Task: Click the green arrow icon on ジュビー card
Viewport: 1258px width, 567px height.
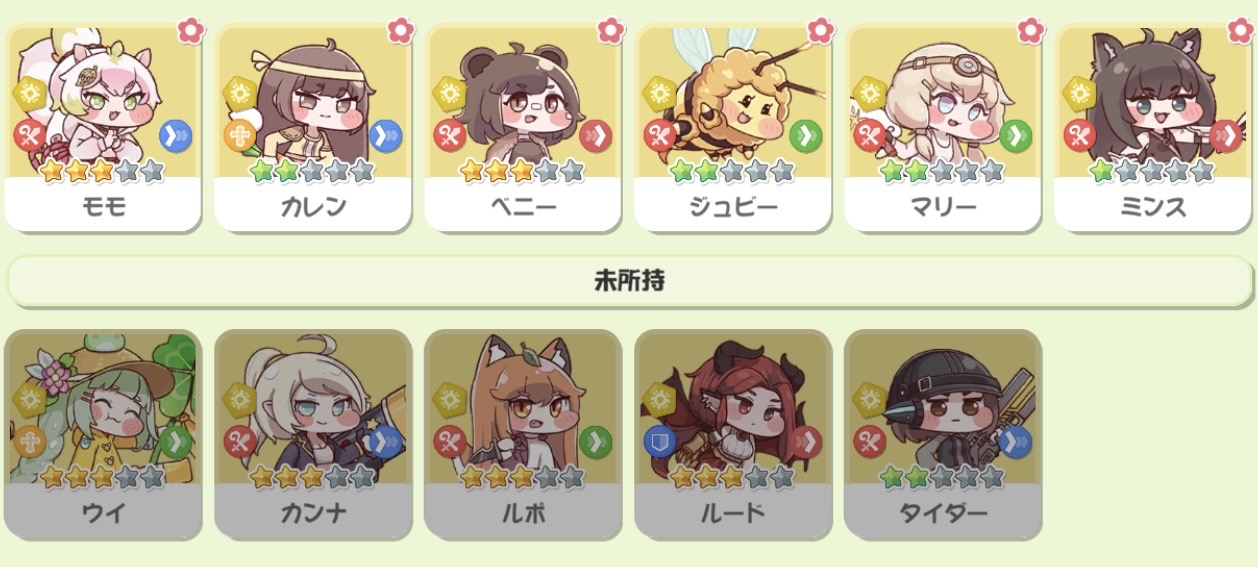Action: [x=805, y=135]
